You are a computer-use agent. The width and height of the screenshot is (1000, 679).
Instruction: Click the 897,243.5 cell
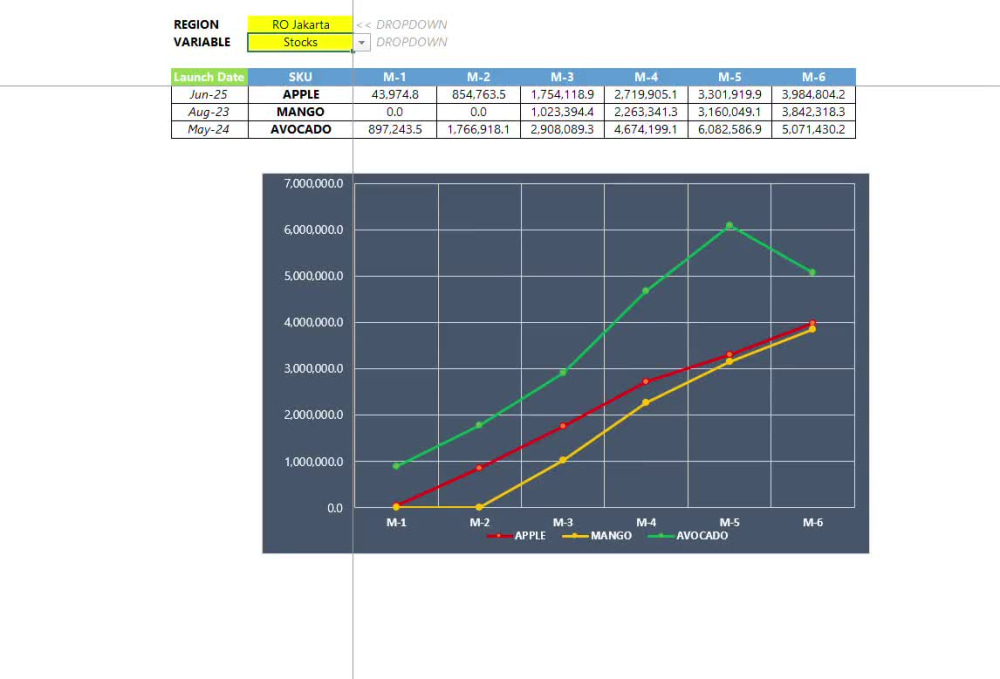tap(395, 129)
